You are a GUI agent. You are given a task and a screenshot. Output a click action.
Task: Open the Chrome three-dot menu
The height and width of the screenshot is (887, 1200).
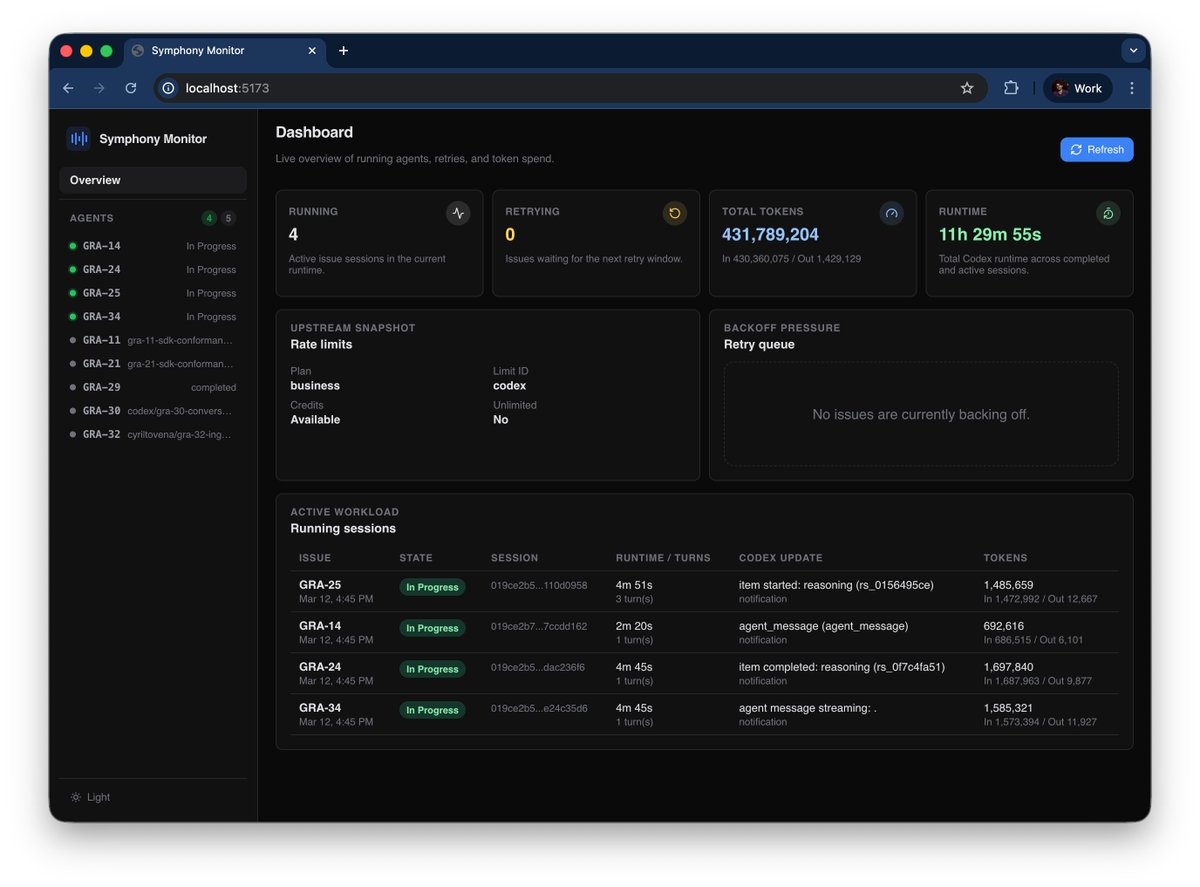1132,88
